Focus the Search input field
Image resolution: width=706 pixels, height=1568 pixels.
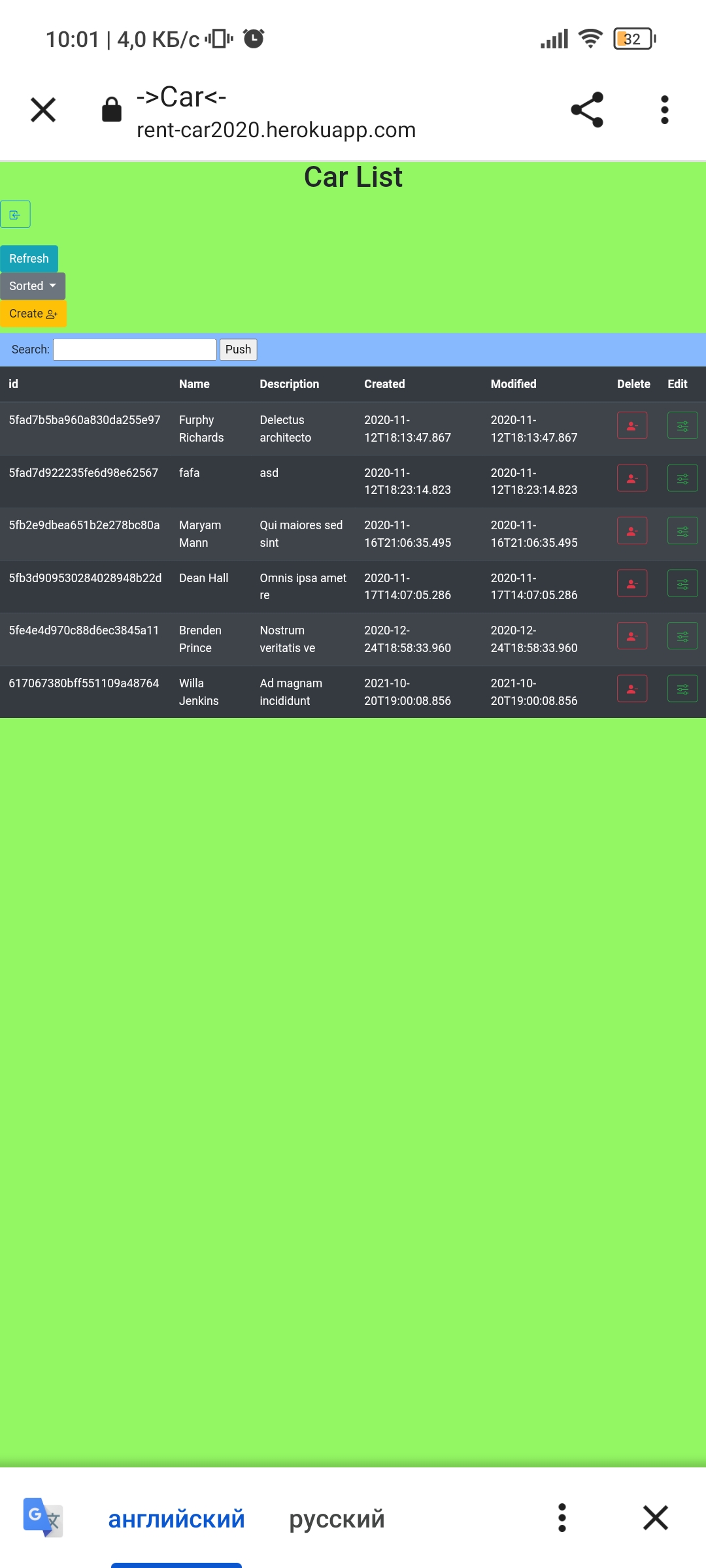coord(135,350)
